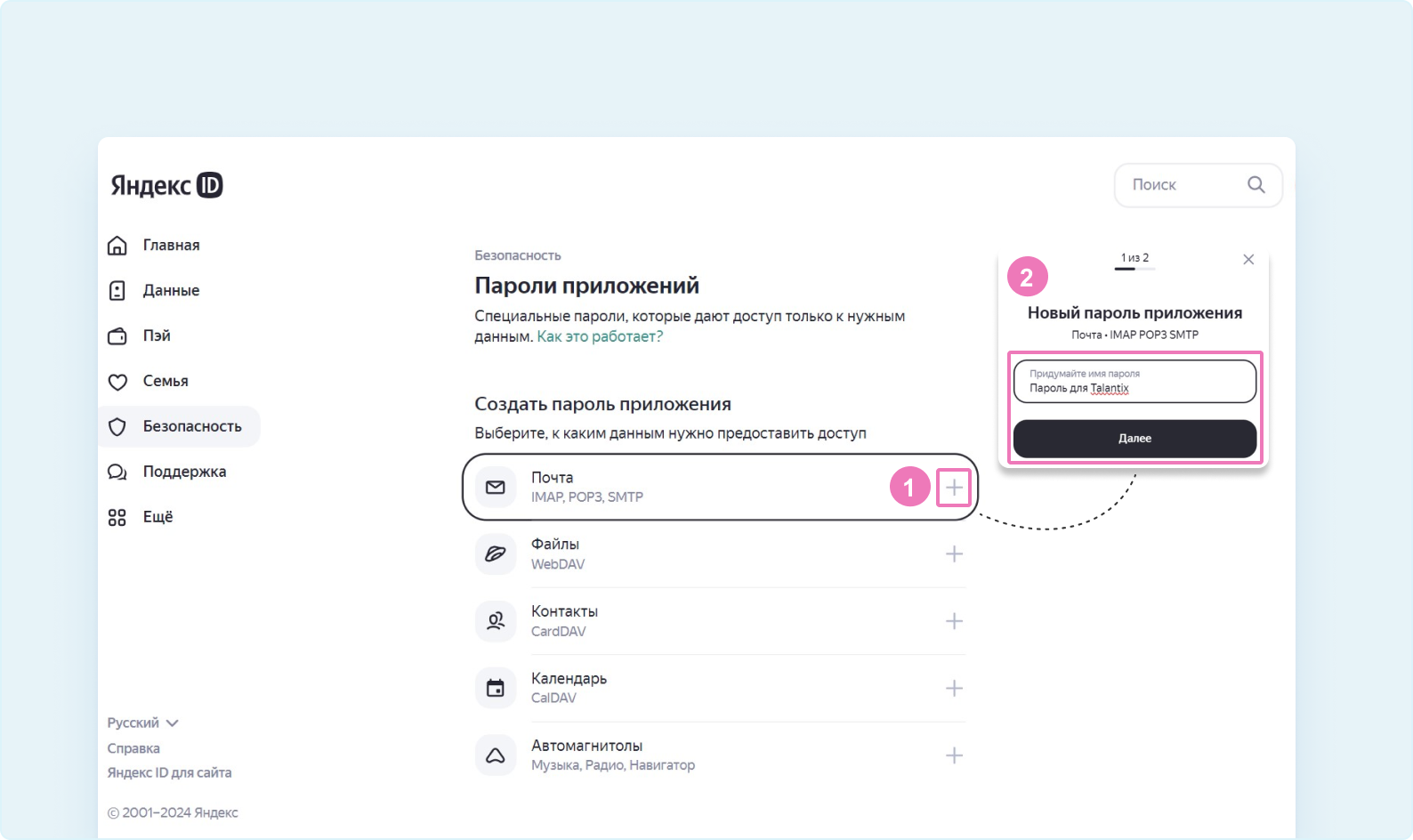Viewport: 1413px width, 840px height.
Task: Open the Как это работает? link
Action: (600, 336)
